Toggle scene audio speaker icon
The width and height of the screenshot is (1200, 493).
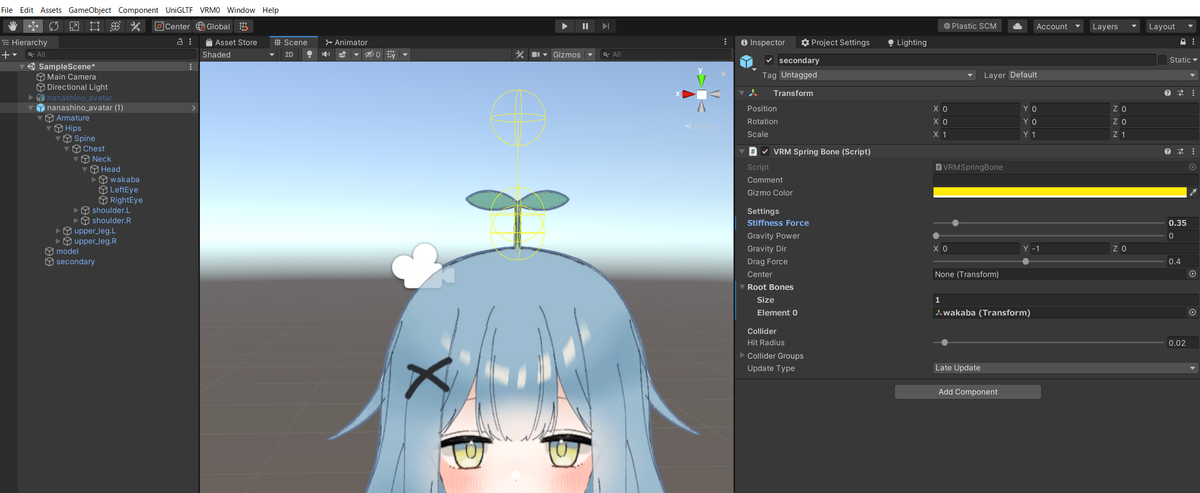point(325,55)
